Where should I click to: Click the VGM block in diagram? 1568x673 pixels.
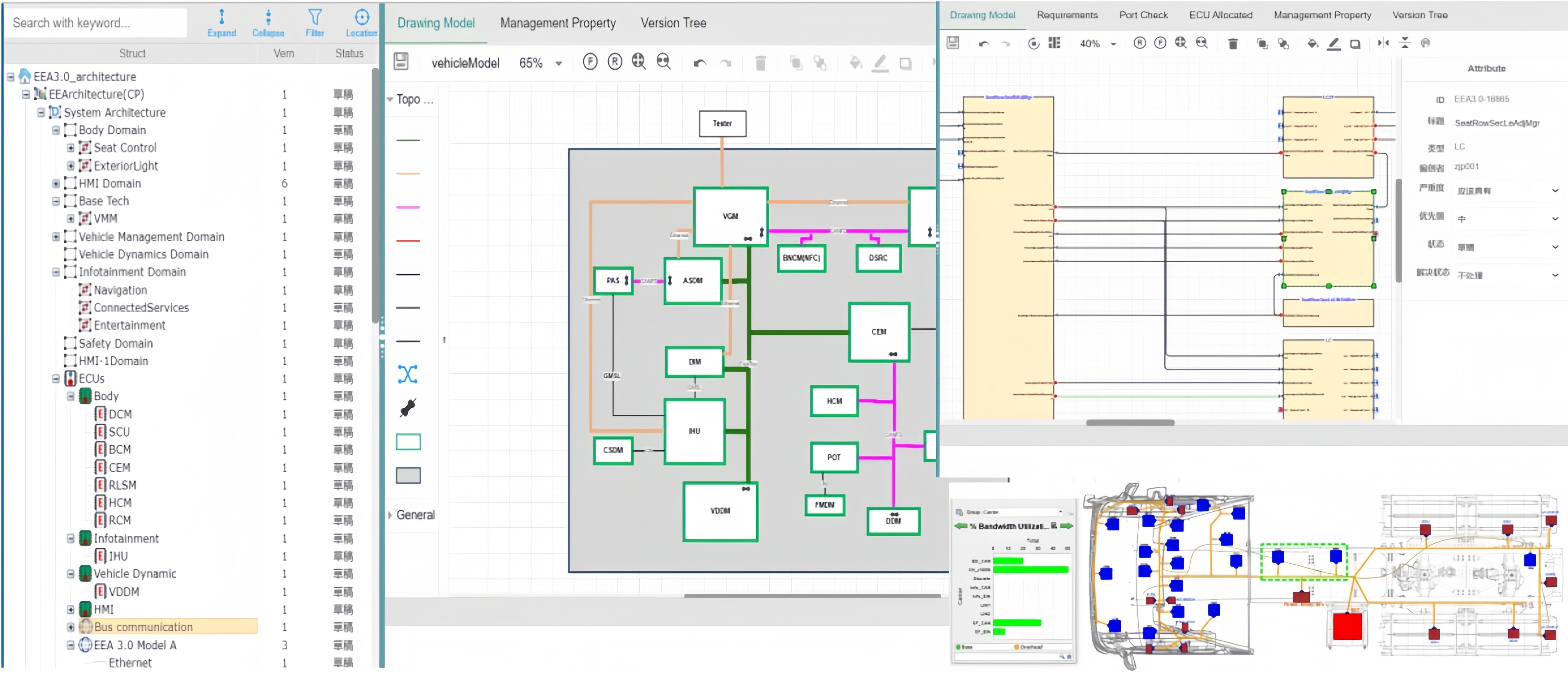(730, 216)
